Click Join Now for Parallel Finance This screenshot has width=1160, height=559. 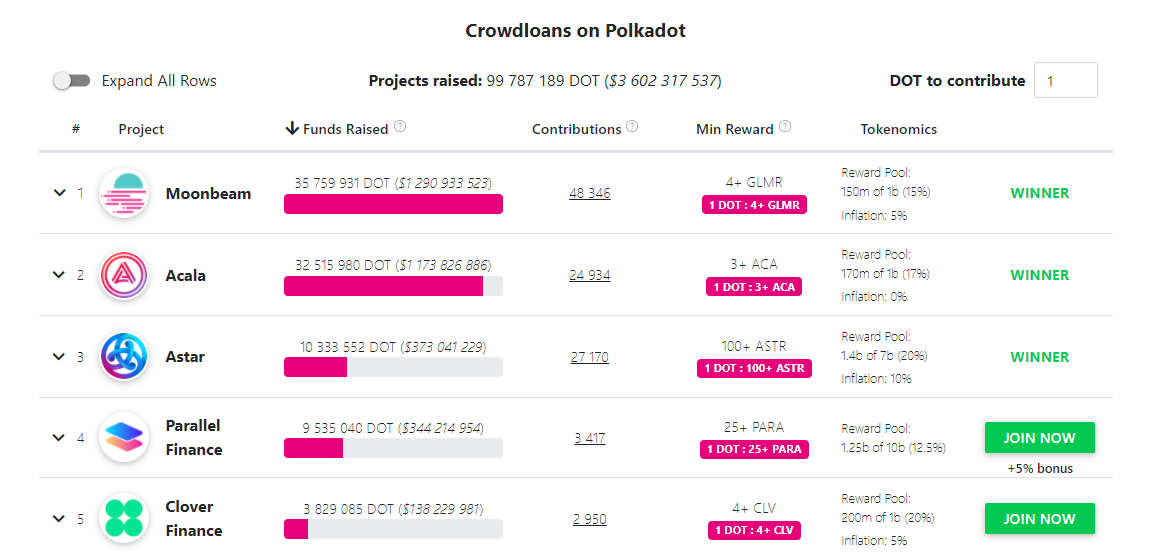click(1039, 438)
